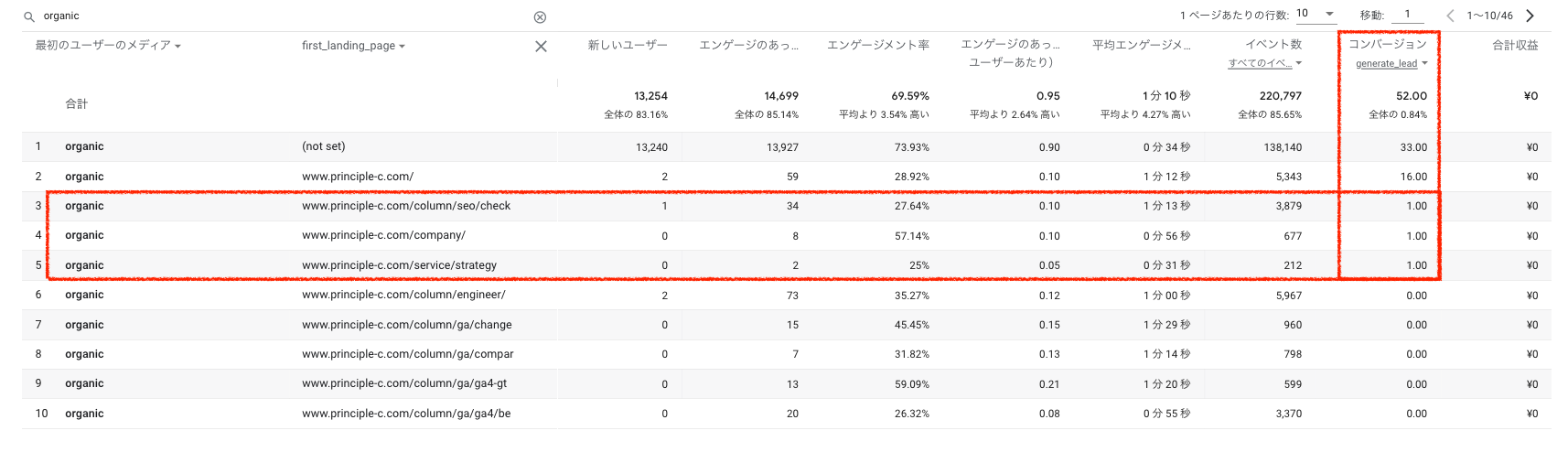Viewport: 1568px width, 452px height.
Task: Click the search text field containing 'organic'
Action: (274, 16)
